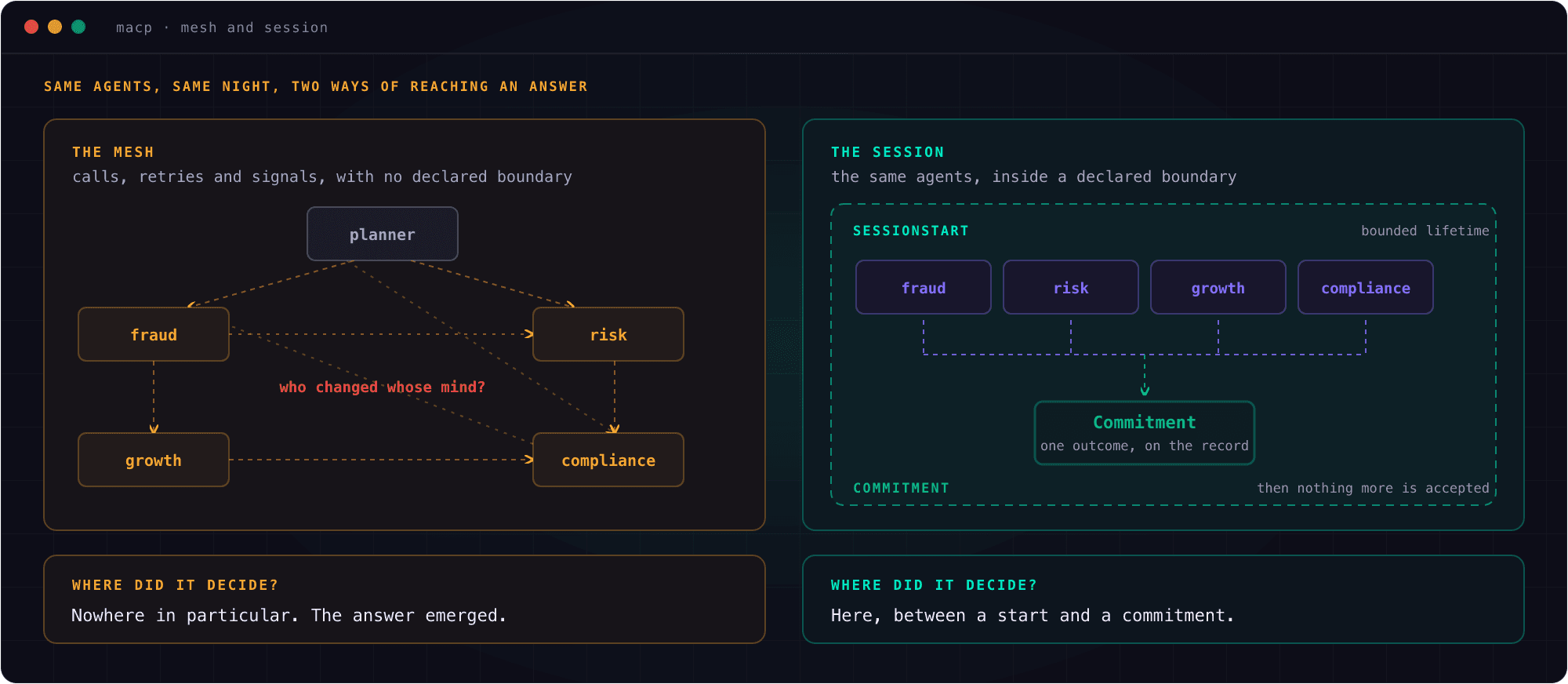This screenshot has height=684, width=1568.
Task: Click the green maximize window dot
Action: coord(78,27)
